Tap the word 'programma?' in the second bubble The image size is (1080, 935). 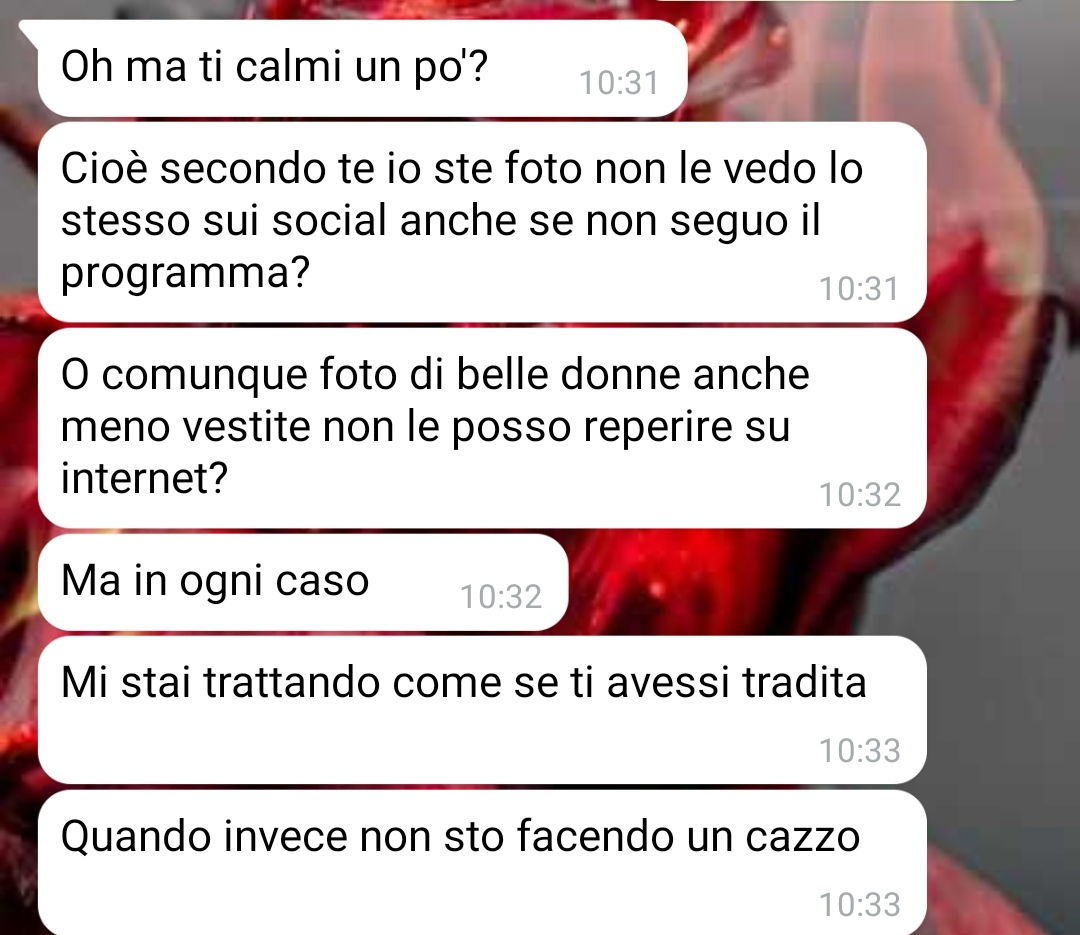click(185, 274)
